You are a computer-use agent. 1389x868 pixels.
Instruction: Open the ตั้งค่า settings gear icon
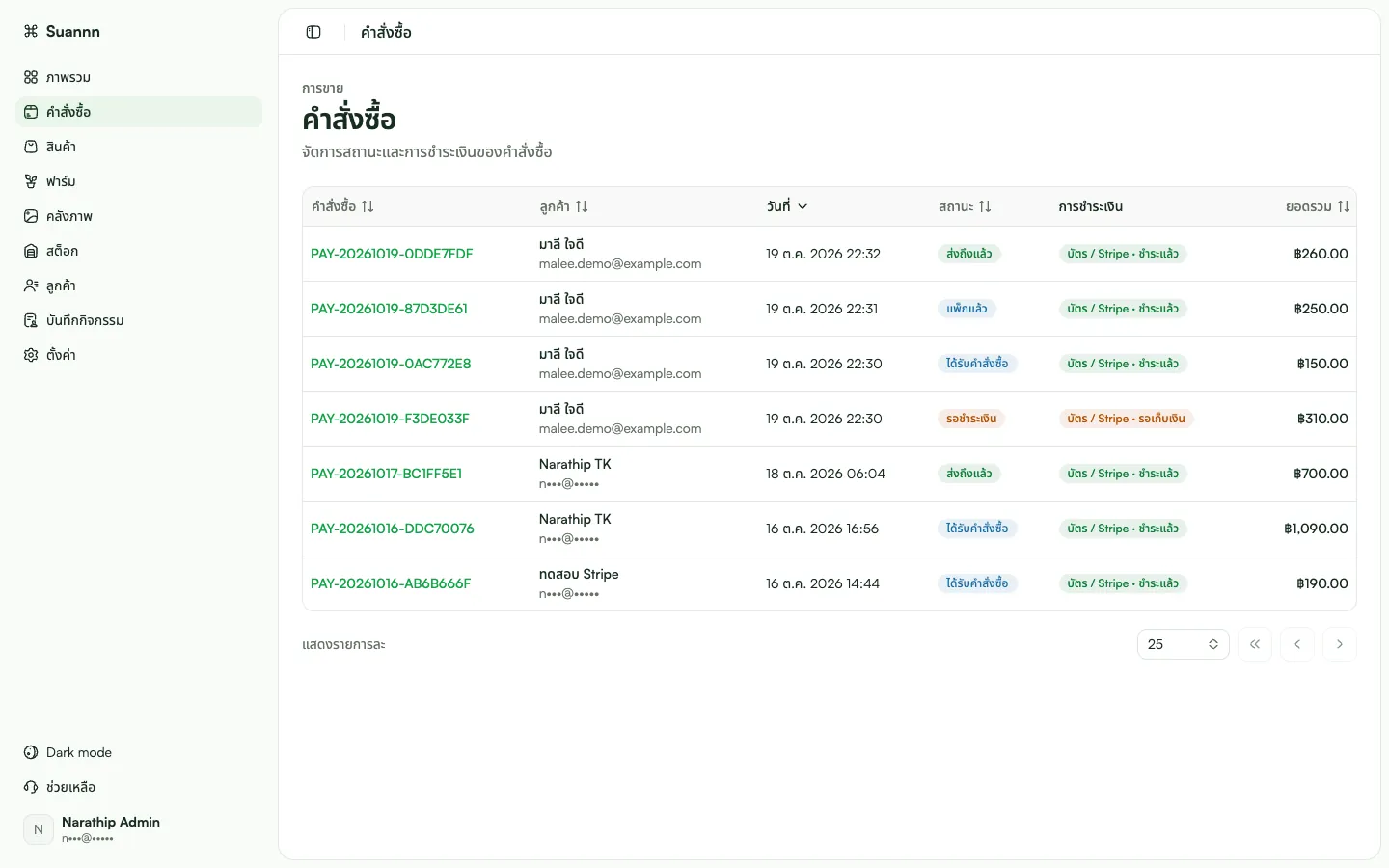pyautogui.click(x=31, y=355)
